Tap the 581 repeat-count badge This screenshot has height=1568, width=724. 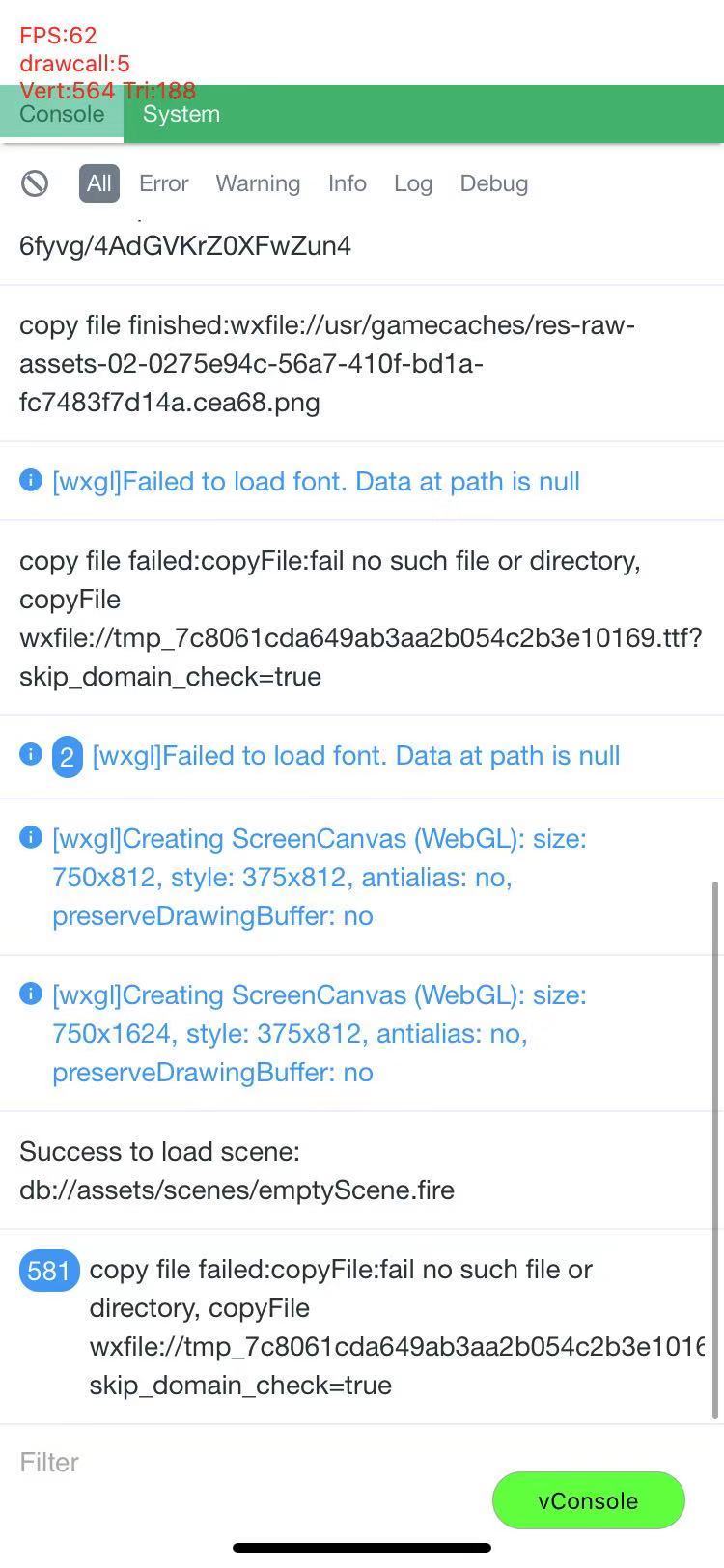(48, 1271)
